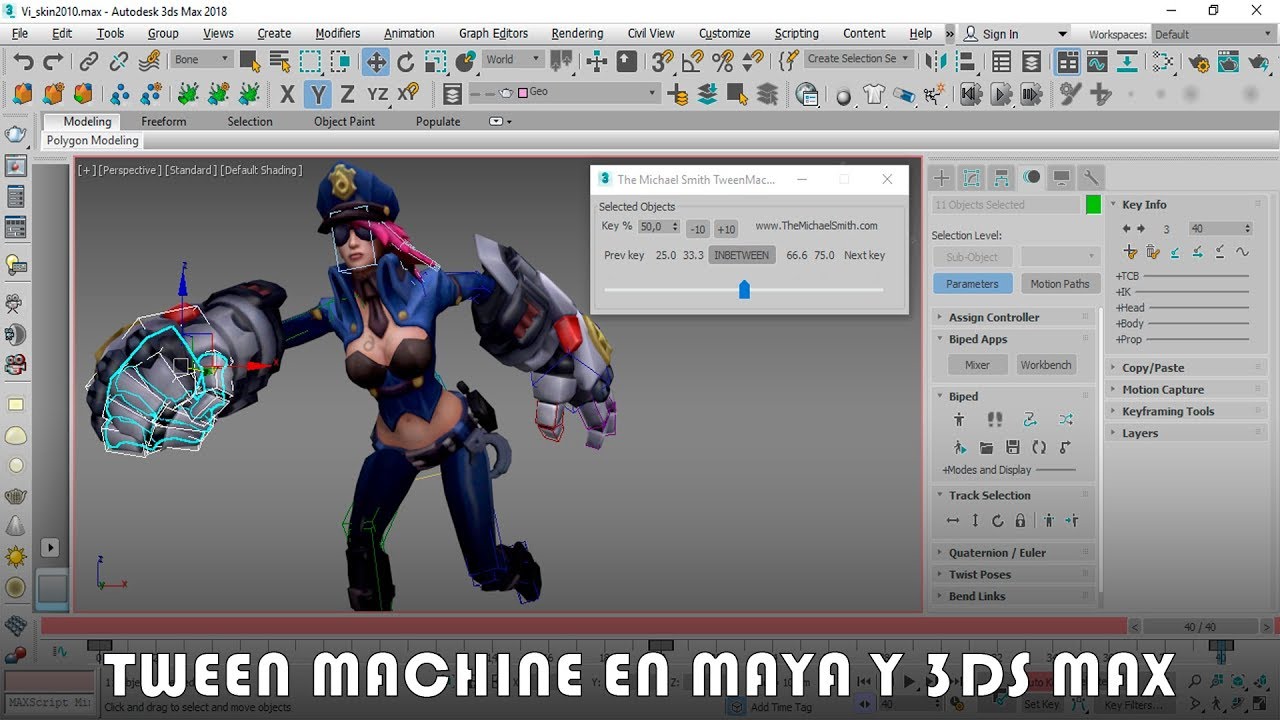Click the Redo arrow icon
Screen dimensions: 1280x720
(x=53, y=61)
